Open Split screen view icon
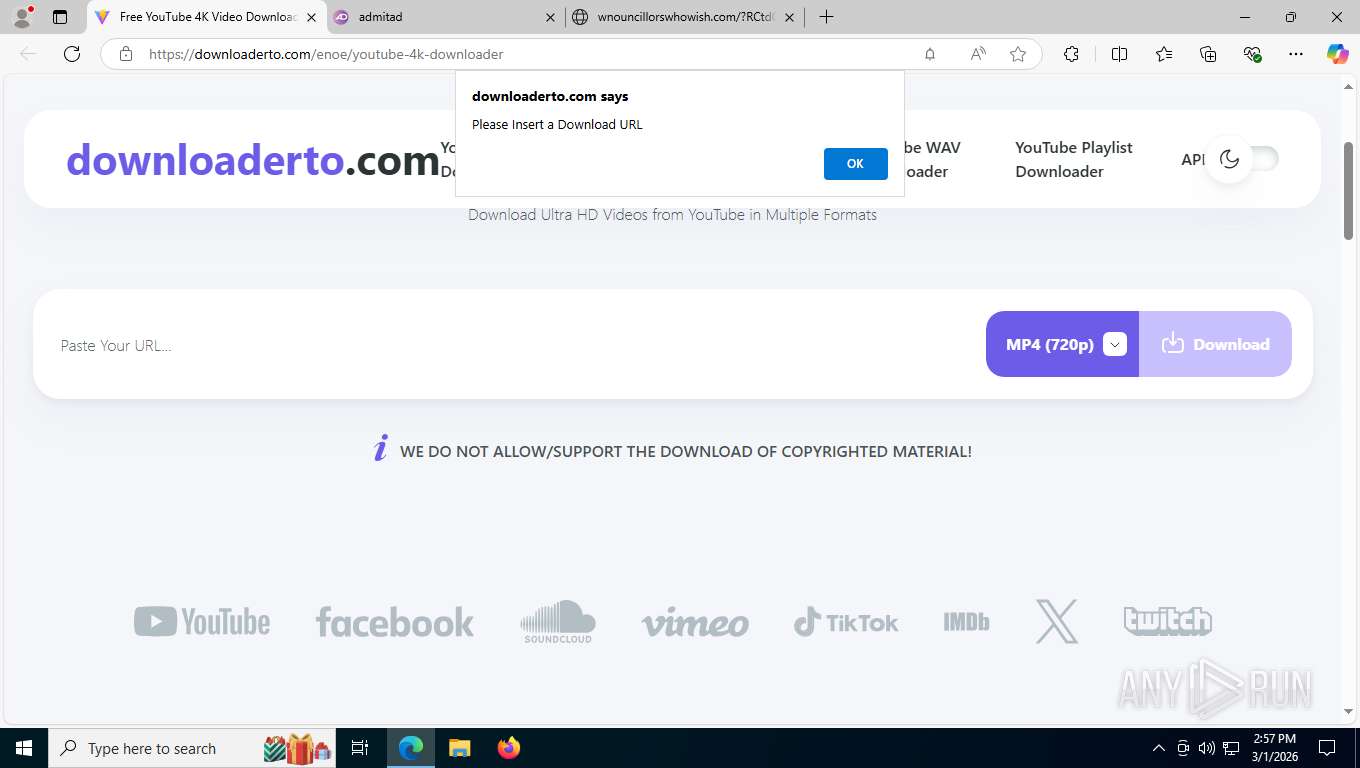Image resolution: width=1360 pixels, height=768 pixels. click(x=1120, y=54)
